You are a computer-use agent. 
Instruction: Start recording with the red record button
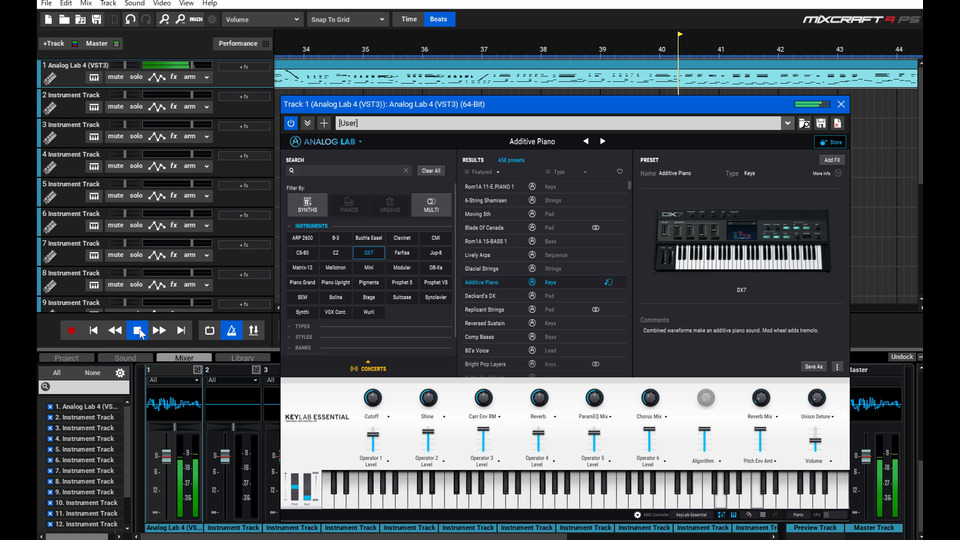point(71,331)
